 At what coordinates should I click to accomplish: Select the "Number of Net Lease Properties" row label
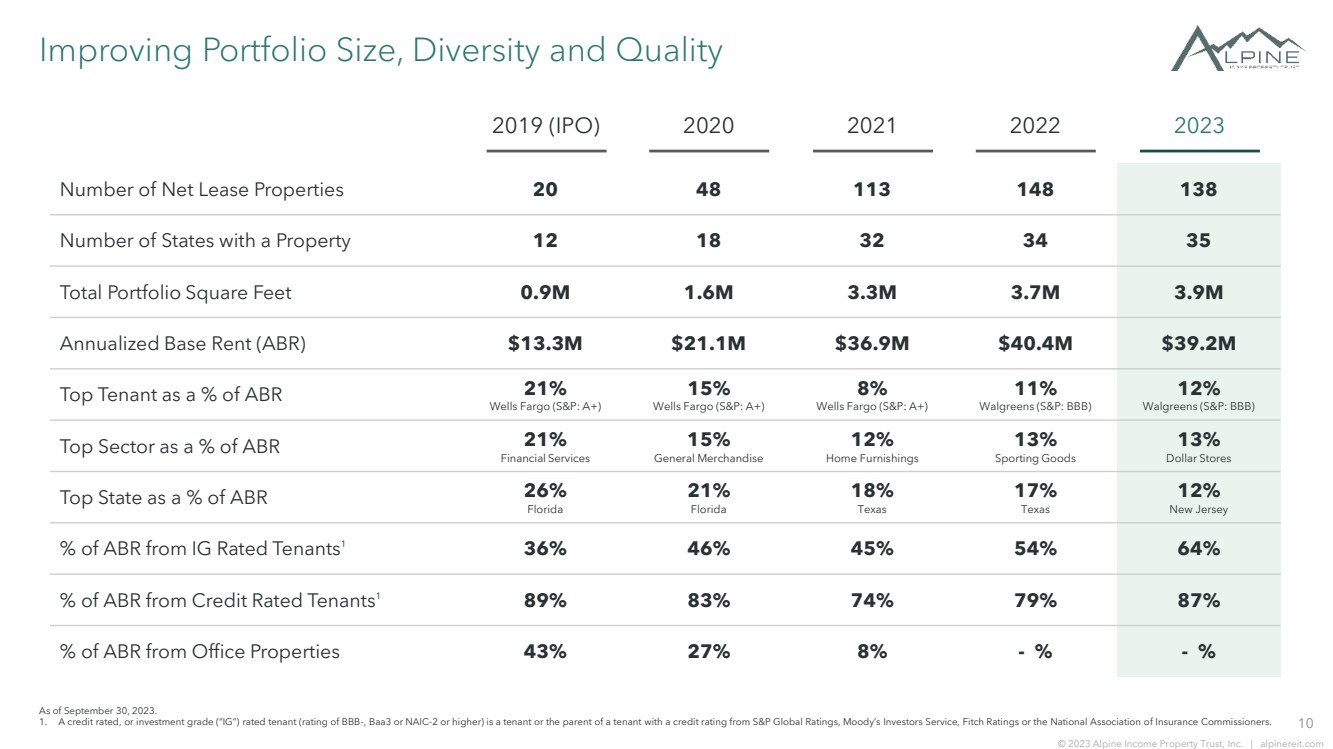(202, 189)
